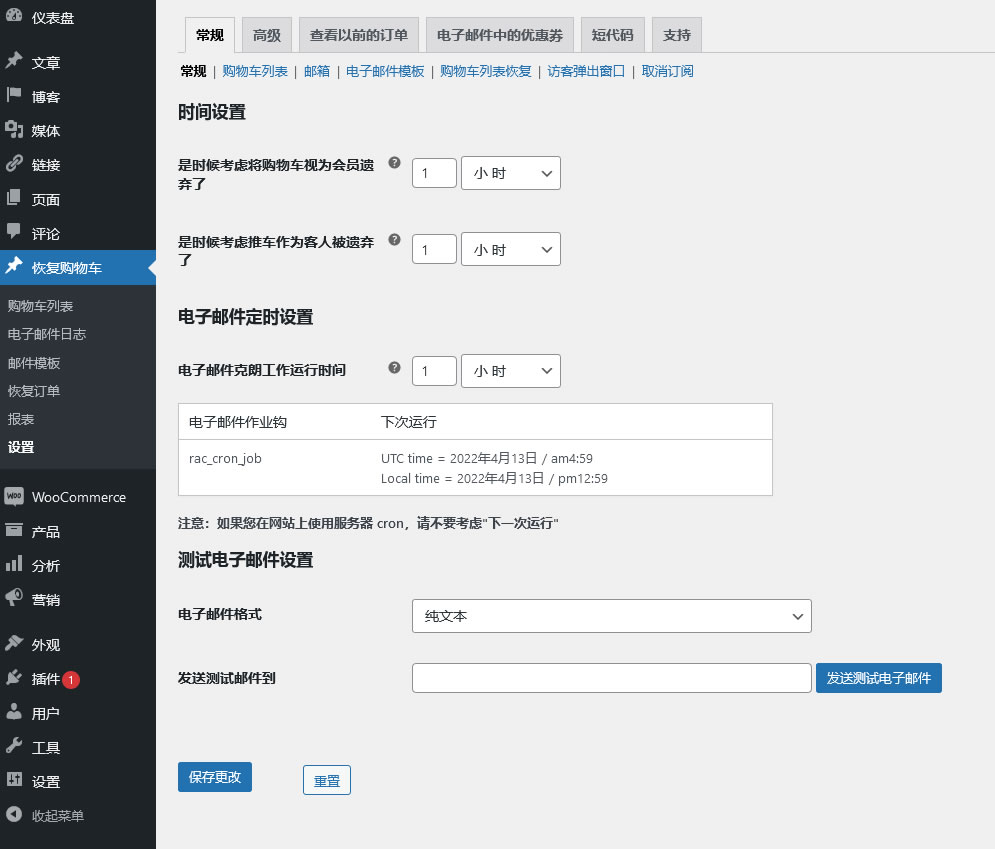Click the Local time pm12:59 text
The height and width of the screenshot is (849, 995).
(494, 478)
